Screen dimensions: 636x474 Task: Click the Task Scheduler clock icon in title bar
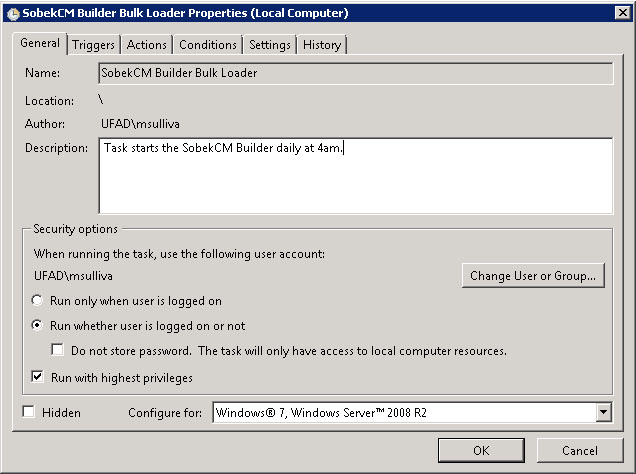[13, 13]
